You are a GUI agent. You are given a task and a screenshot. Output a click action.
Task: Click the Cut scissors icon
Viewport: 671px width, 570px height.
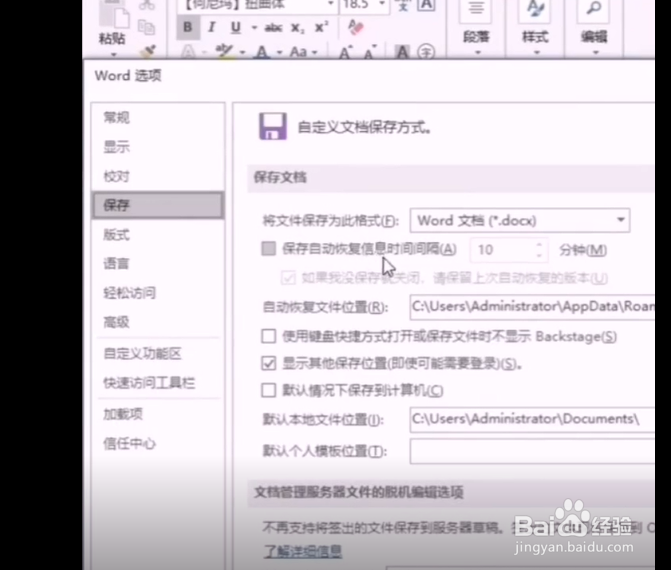(147, 5)
